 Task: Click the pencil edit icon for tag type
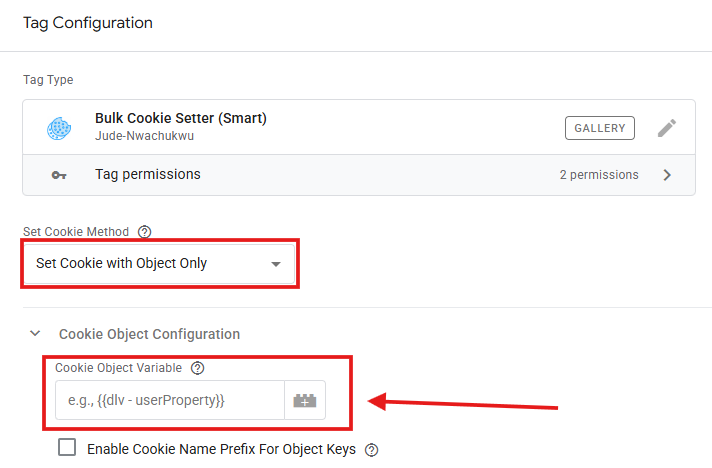667,128
